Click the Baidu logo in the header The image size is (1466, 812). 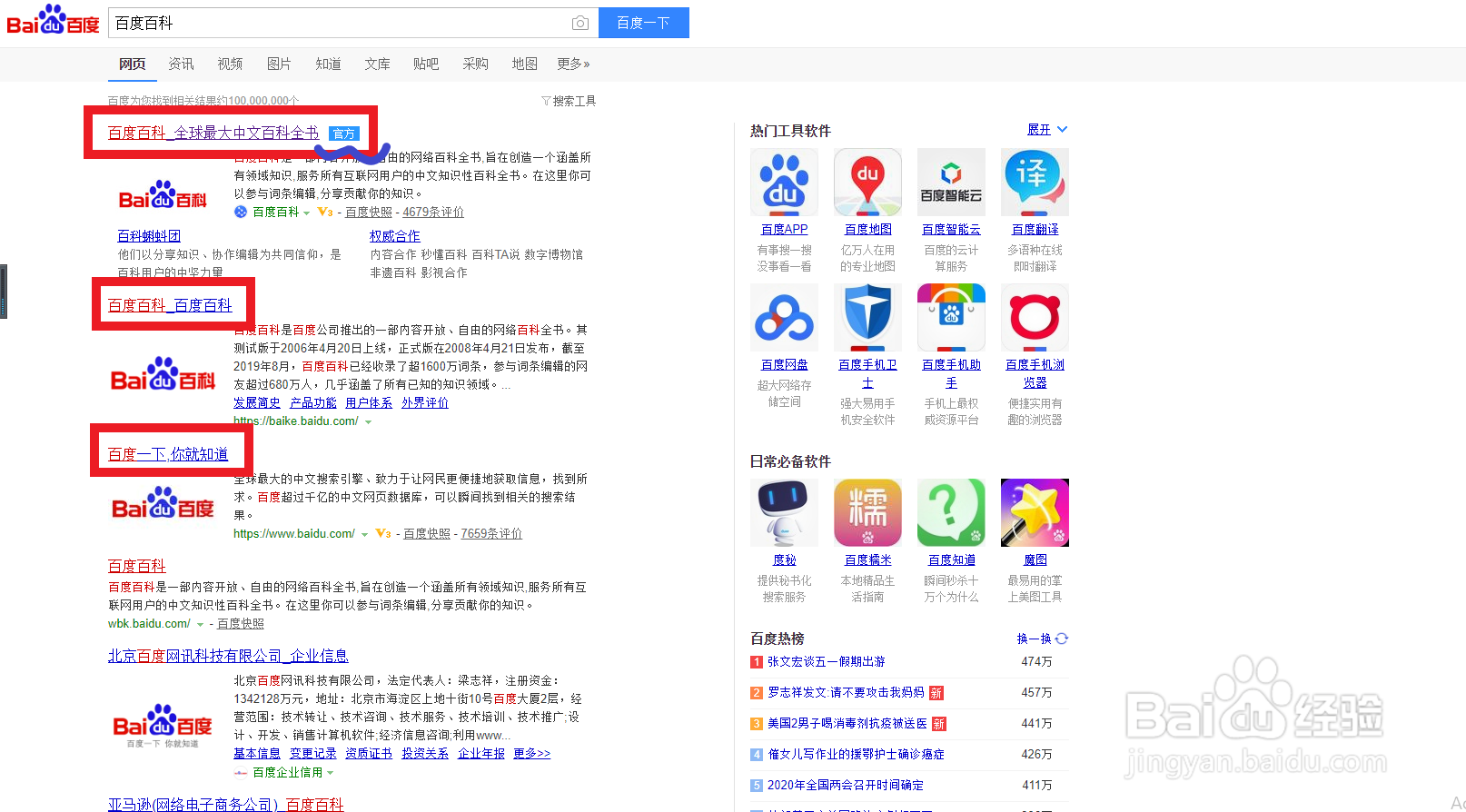click(x=53, y=20)
